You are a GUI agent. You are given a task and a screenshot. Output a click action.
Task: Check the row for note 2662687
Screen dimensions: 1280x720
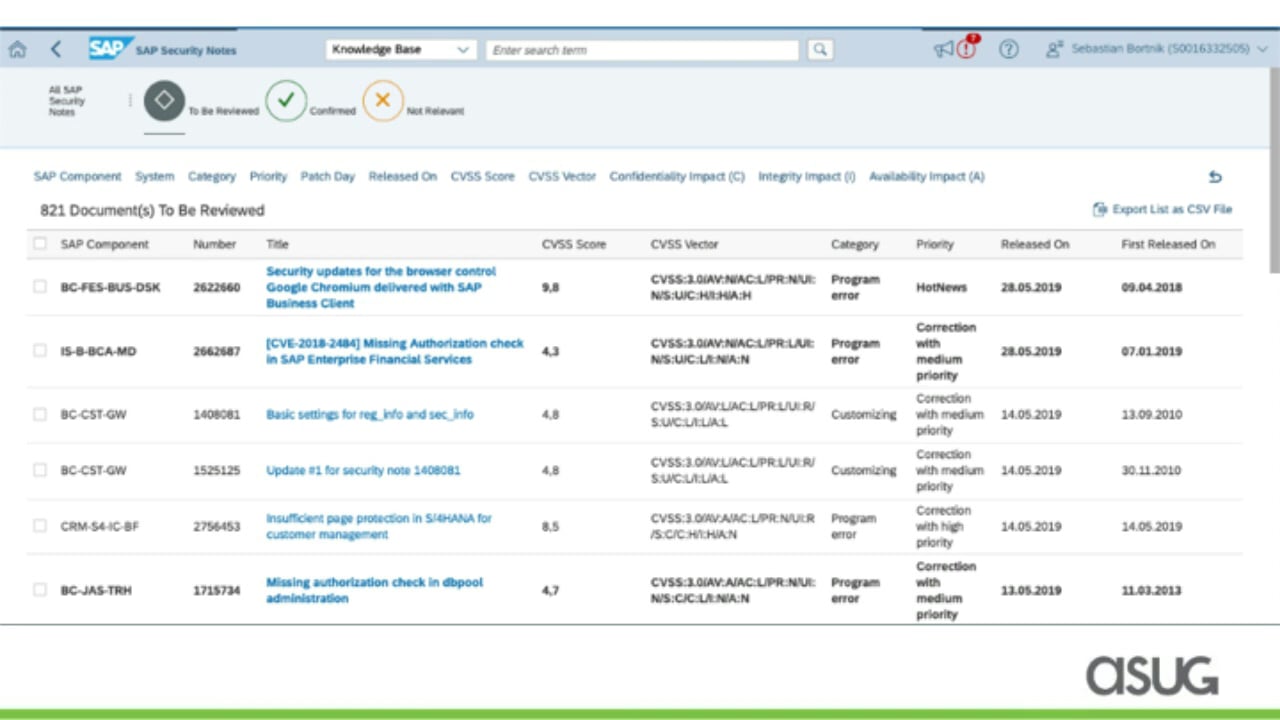click(x=40, y=351)
